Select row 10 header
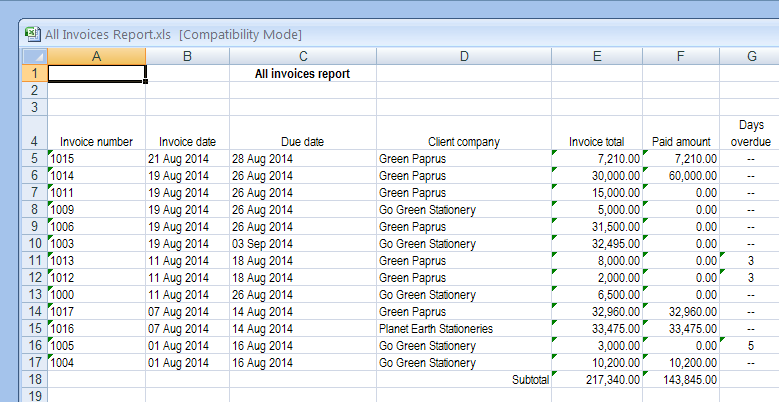Screen dimensions: 779x402 coord(35,243)
